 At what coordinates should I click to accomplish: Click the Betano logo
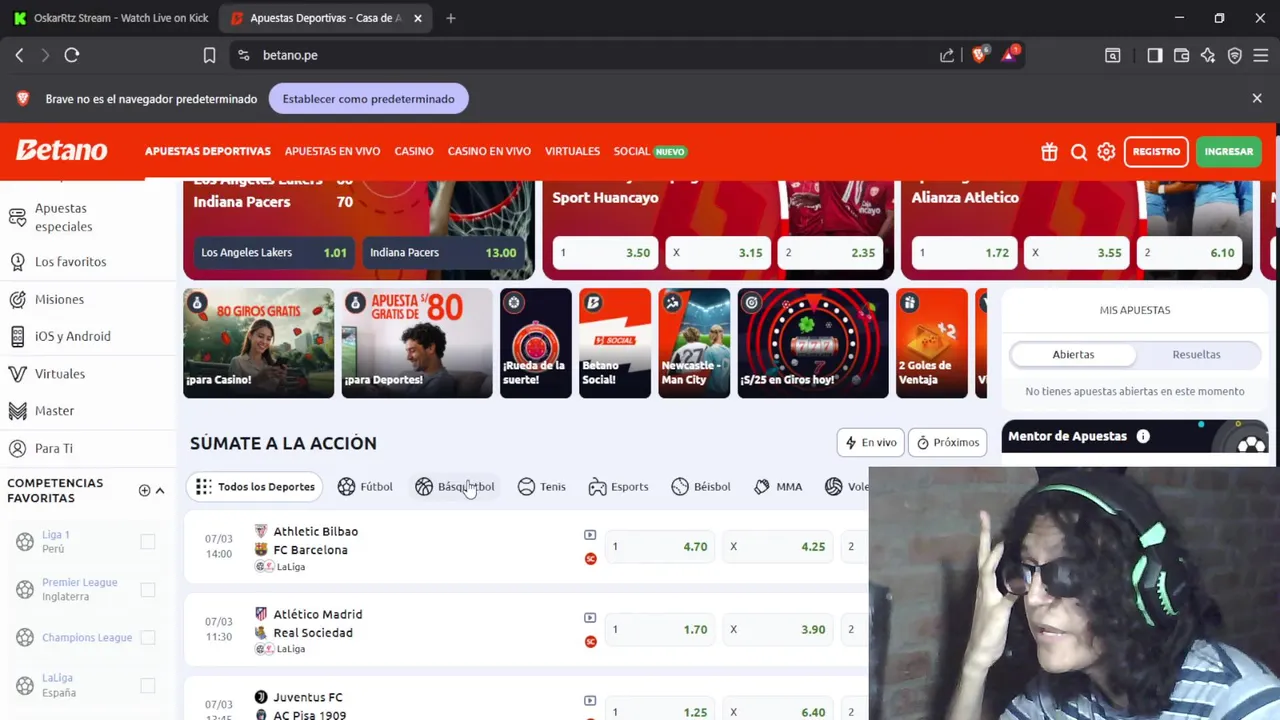tap(61, 151)
